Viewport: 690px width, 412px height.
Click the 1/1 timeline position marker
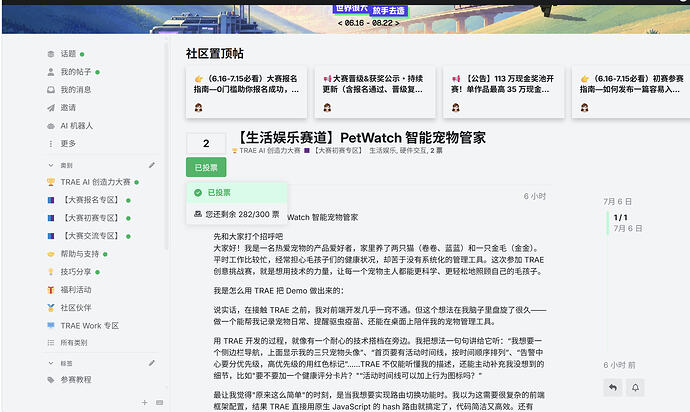[620, 217]
